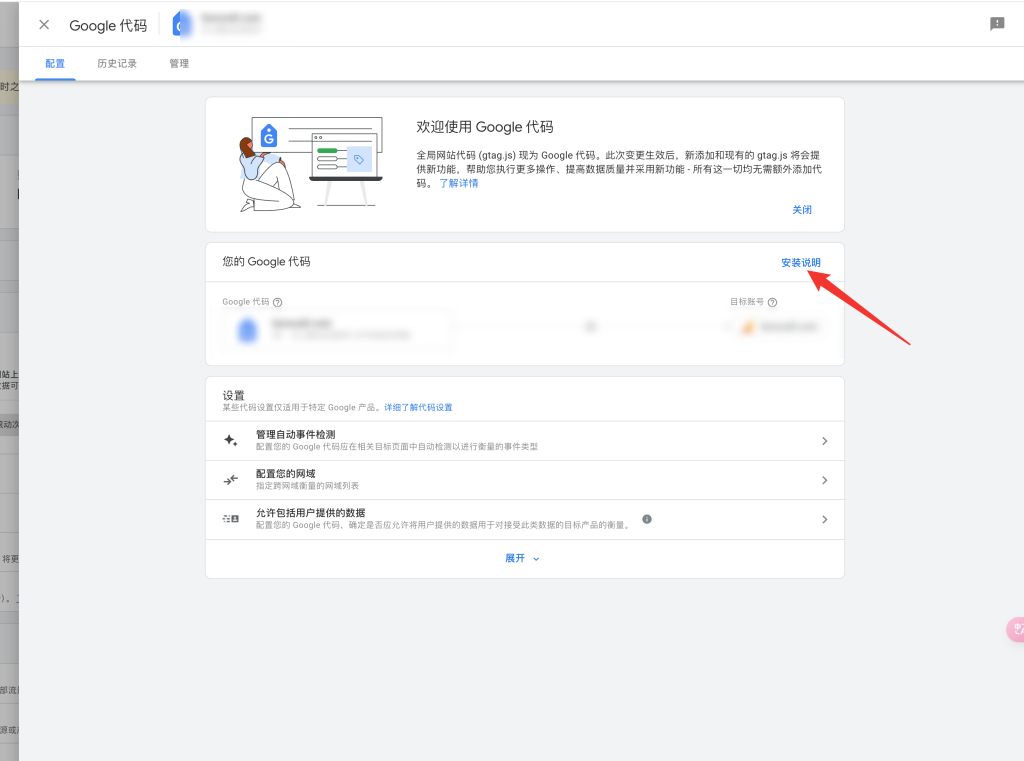Expand chevron on 配置您的网域 row
1024x761 pixels.
click(824, 480)
